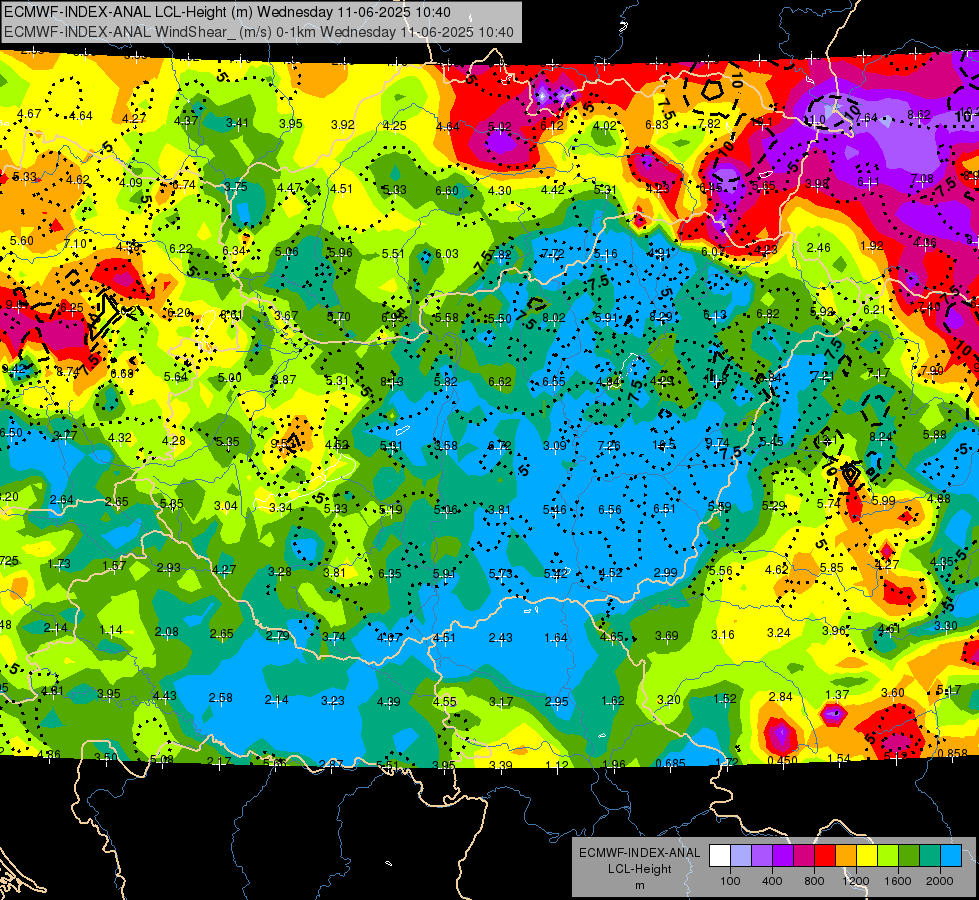The height and width of the screenshot is (900, 979).
Task: Click the white legend color swatch
Action: pos(720,856)
